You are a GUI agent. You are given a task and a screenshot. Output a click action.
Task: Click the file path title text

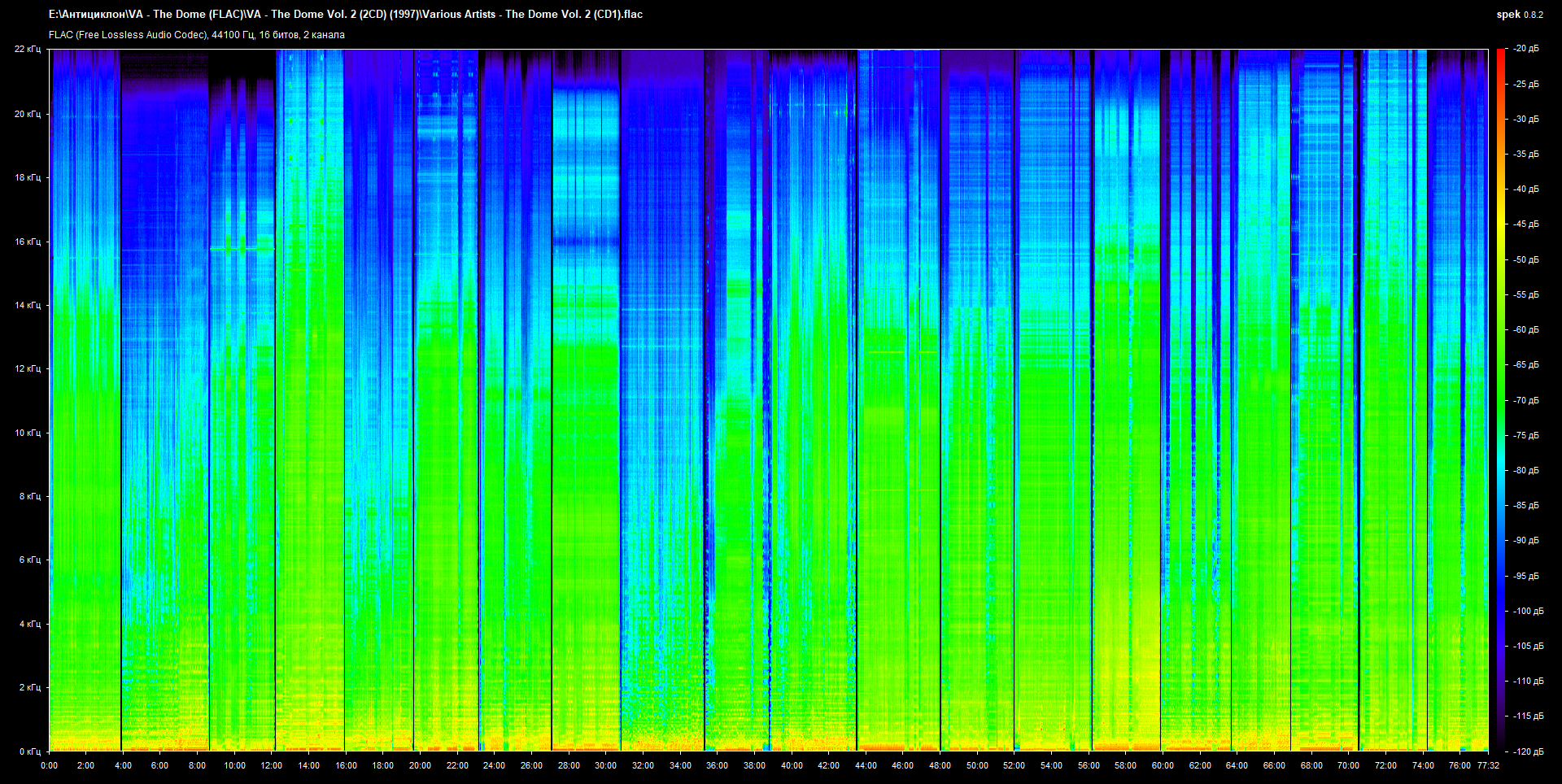(x=346, y=14)
